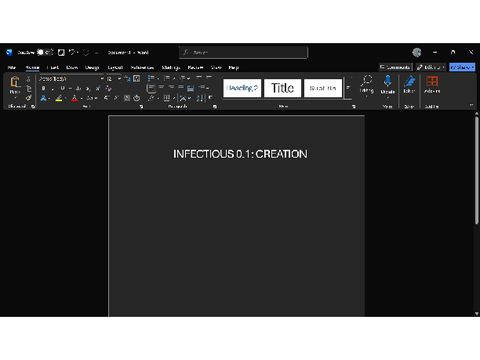This screenshot has width=480, height=360.
Task: Click the red font color button
Action: point(74,98)
